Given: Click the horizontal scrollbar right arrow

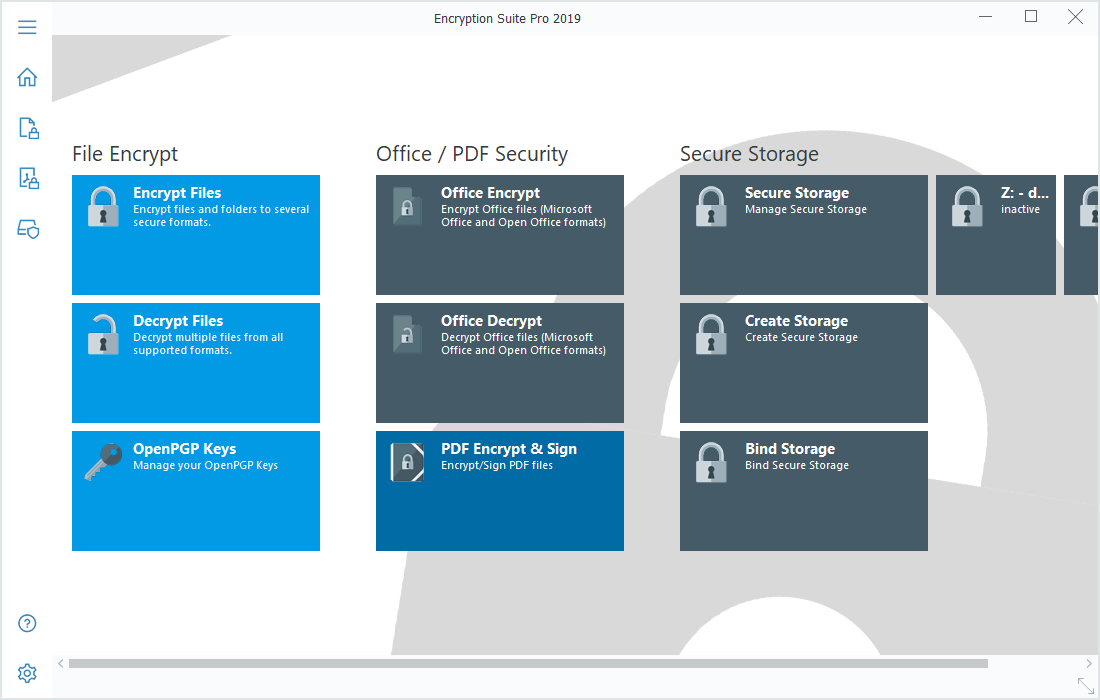Looking at the screenshot, I should pos(1089,663).
